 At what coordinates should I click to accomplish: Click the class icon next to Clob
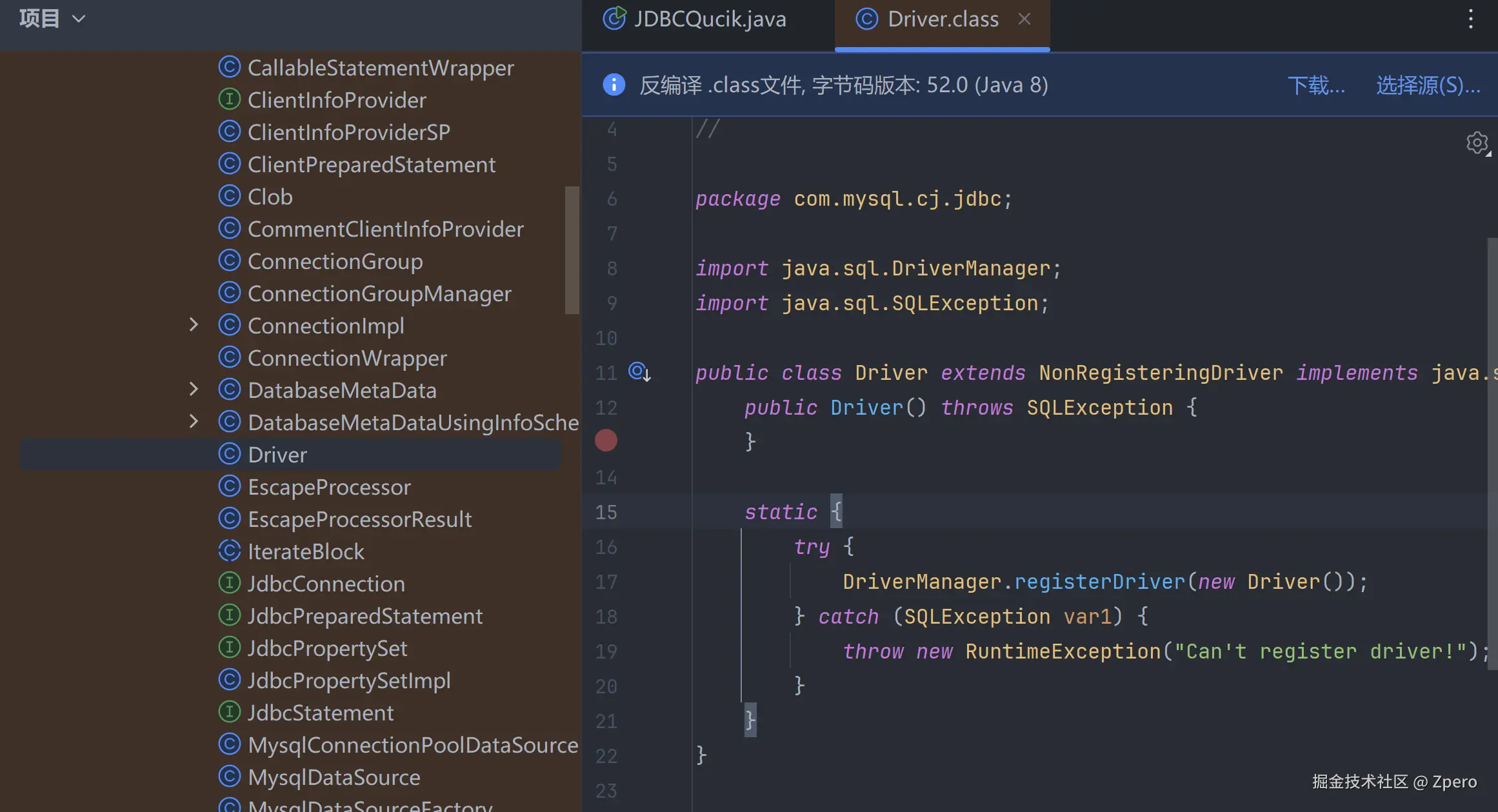pyautogui.click(x=229, y=196)
